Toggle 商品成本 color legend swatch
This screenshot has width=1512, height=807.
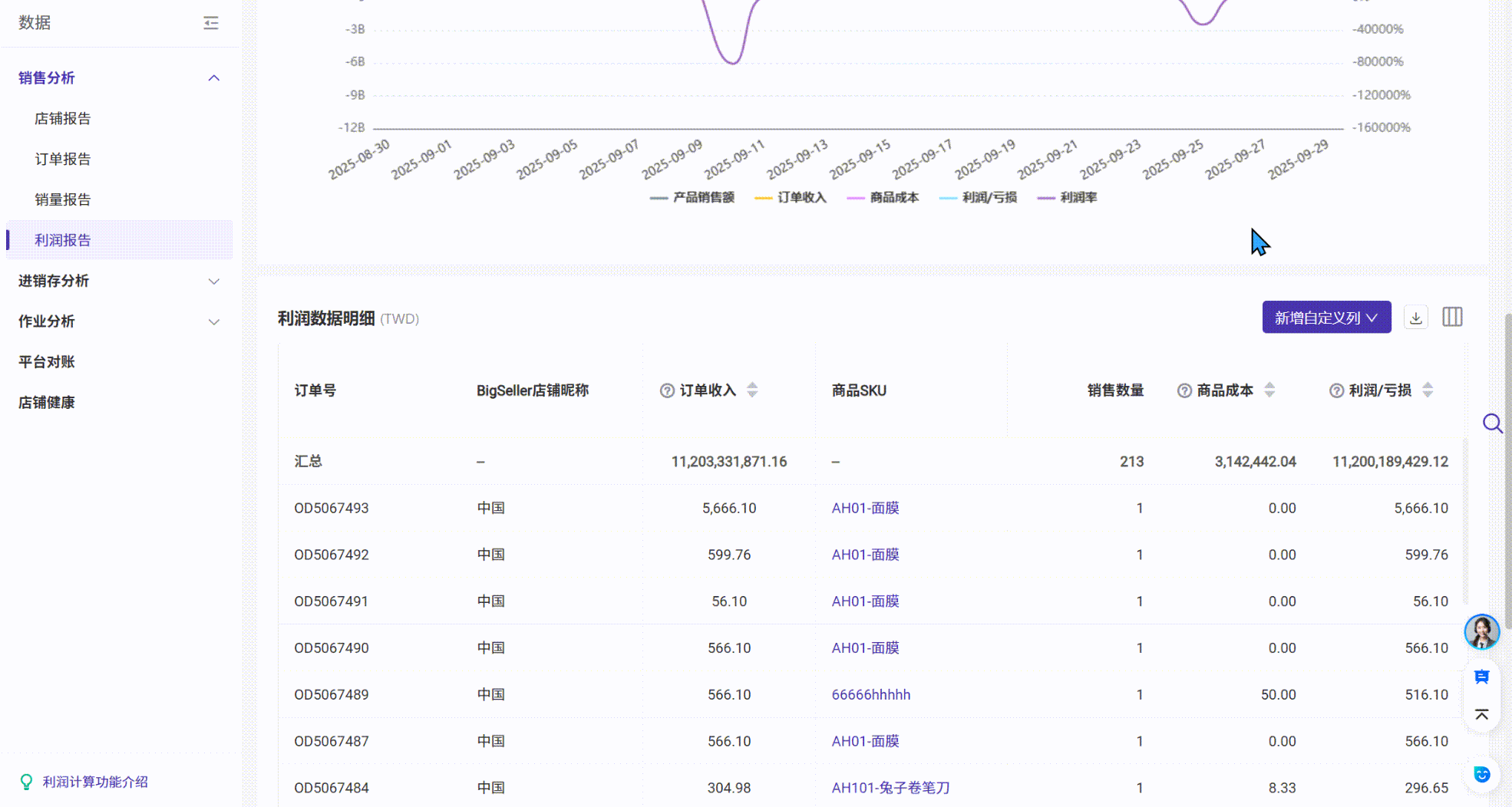[855, 198]
